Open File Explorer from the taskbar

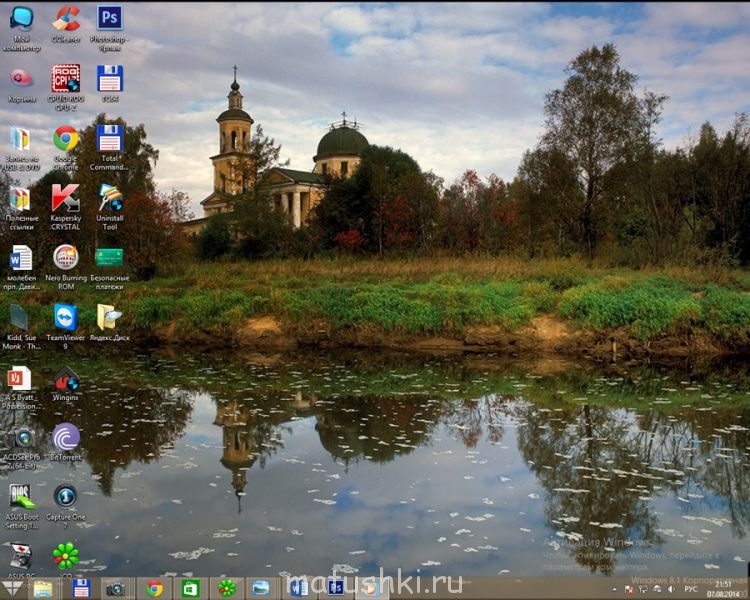point(43,588)
